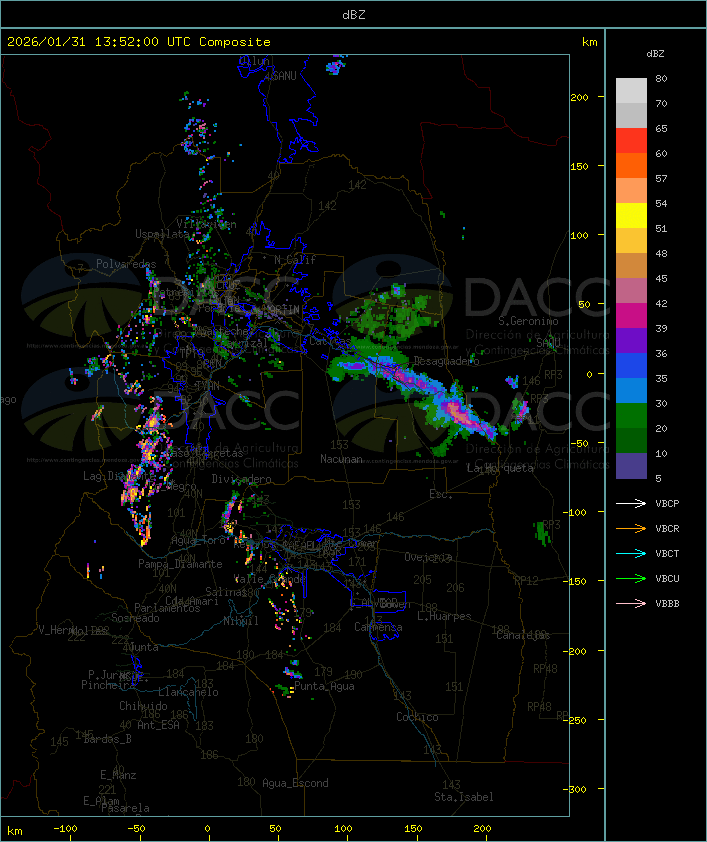Click the UTC Composite timestamp text
Screen dimensions: 707x842
(139, 42)
